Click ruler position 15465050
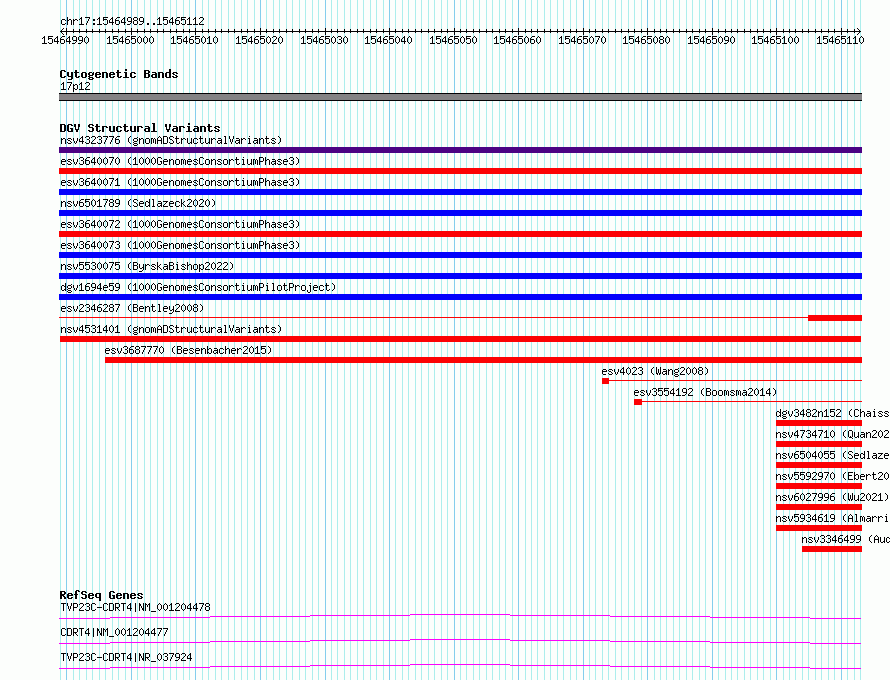 (453, 40)
